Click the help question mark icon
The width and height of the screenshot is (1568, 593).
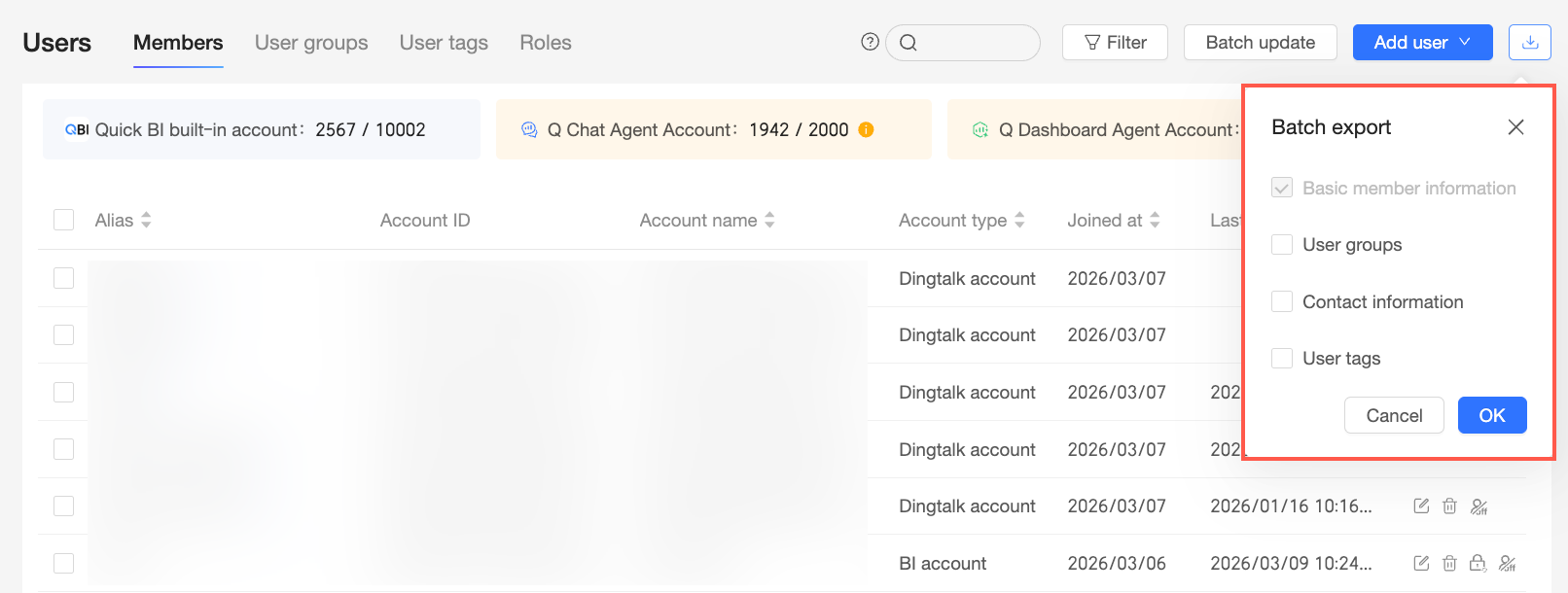click(871, 42)
